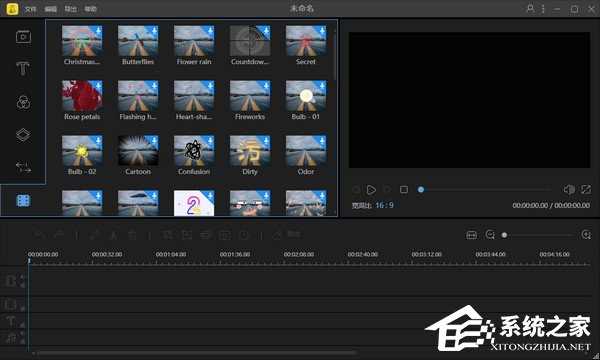This screenshot has width=600, height=360.
Task: Click zoom-in timeline magnifier icon
Action: [x=586, y=235]
